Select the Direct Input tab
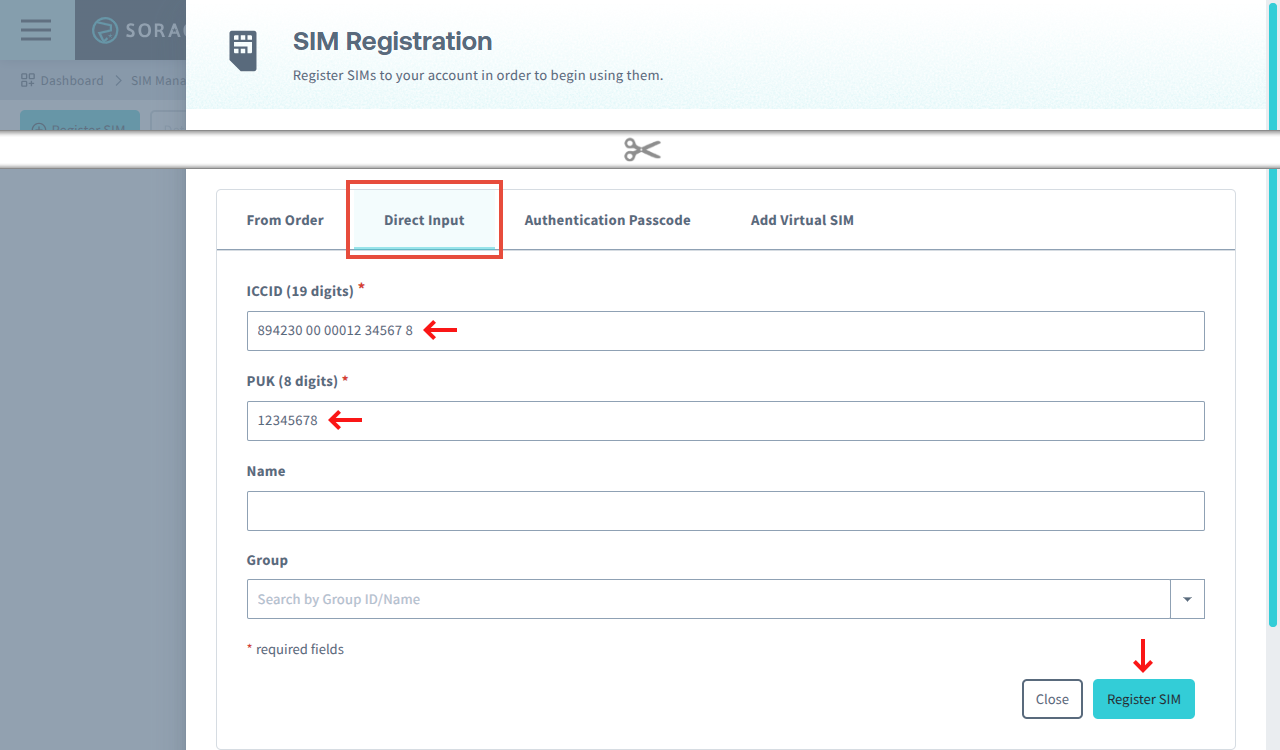 pos(424,219)
